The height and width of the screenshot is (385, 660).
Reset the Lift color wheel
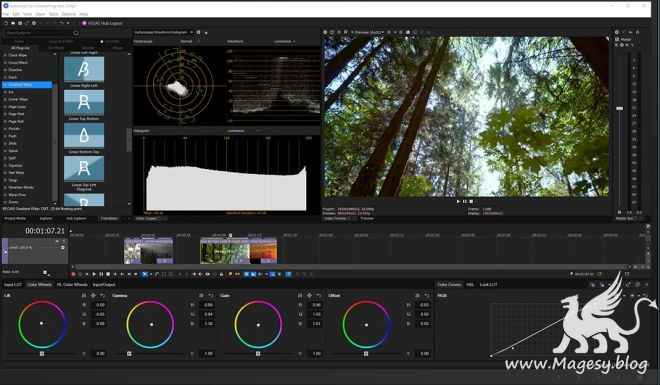tap(102, 296)
